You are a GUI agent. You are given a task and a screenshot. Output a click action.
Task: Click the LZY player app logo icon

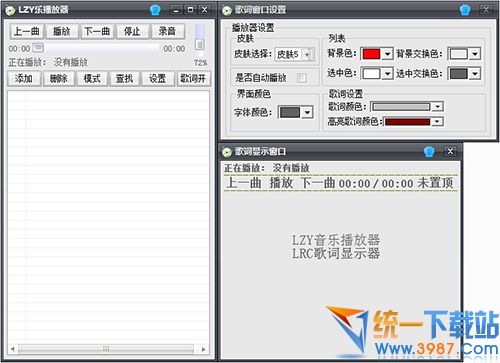point(10,10)
